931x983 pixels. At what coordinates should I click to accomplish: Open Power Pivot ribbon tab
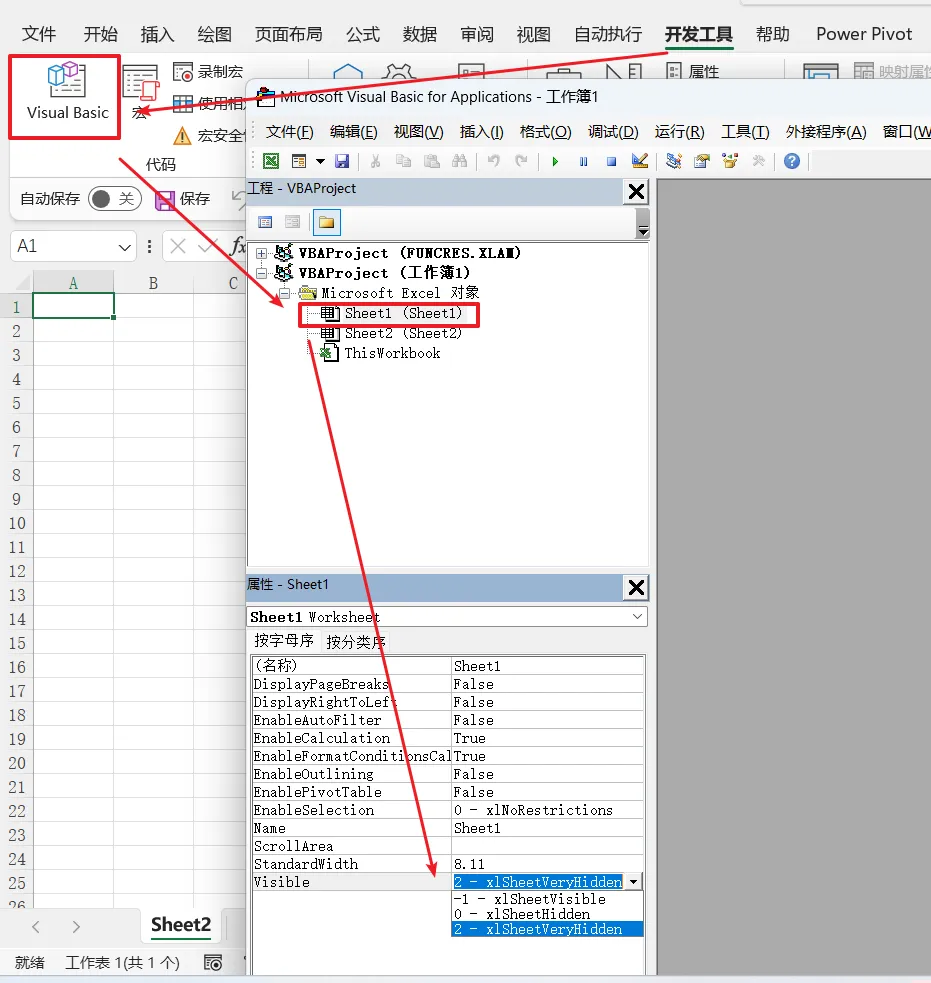point(863,34)
